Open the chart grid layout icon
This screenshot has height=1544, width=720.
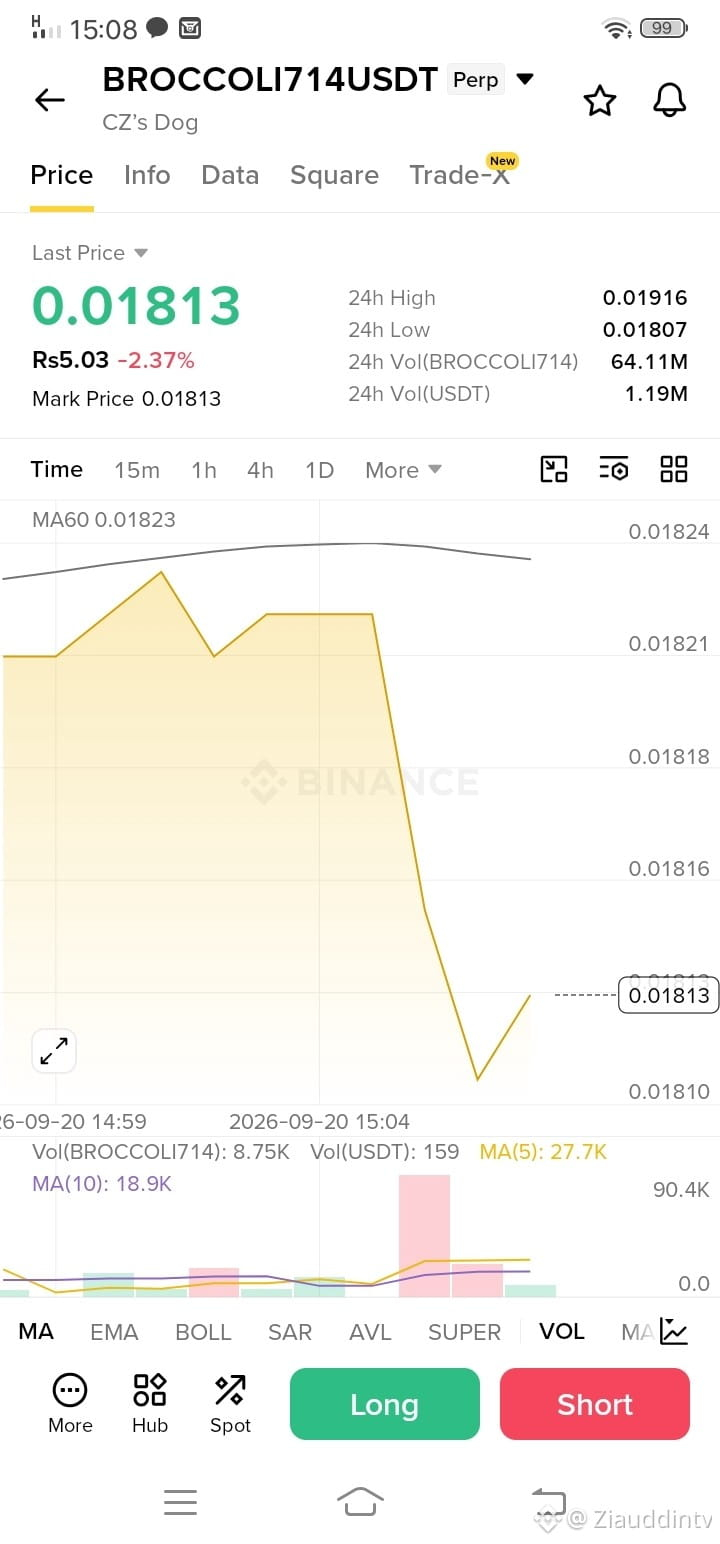coord(674,469)
